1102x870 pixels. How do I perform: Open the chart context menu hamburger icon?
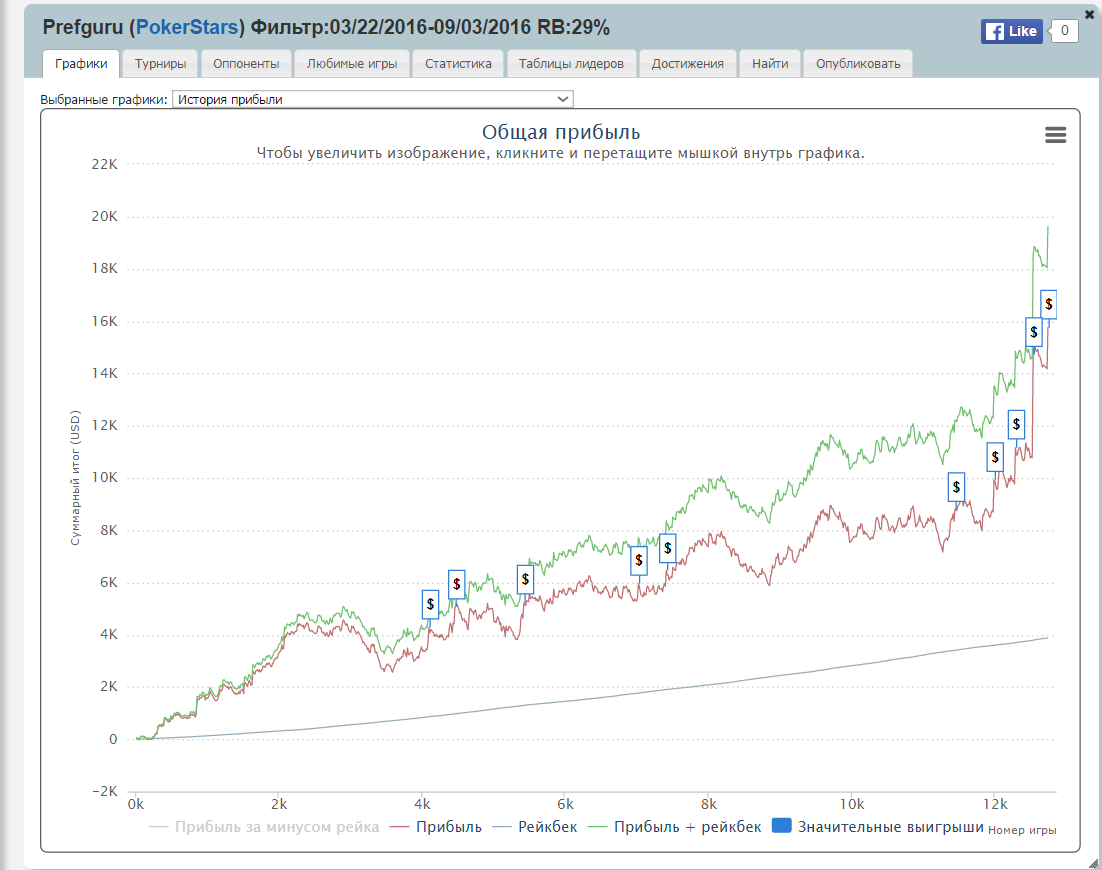(1055, 135)
